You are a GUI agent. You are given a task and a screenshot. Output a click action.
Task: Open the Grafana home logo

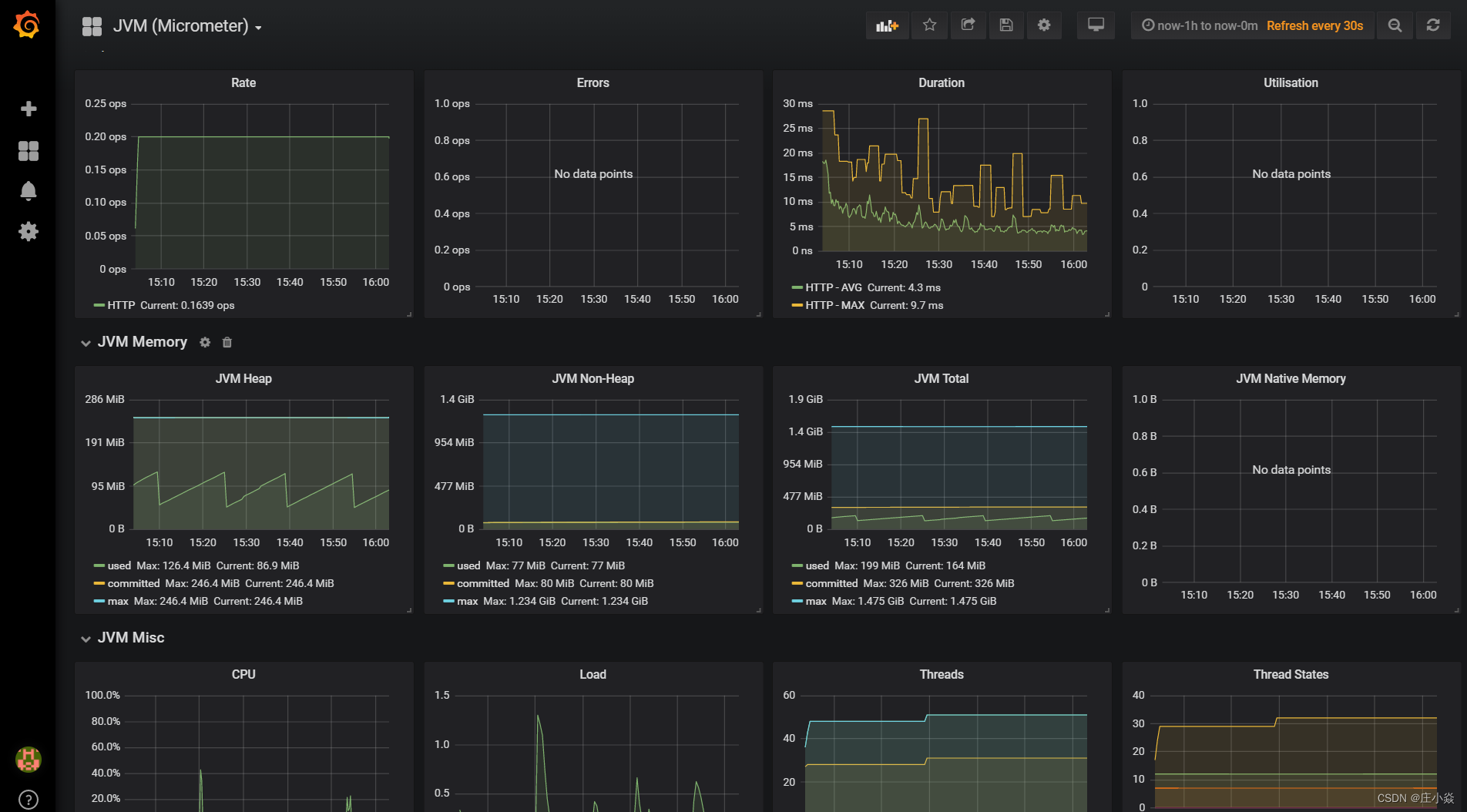pos(27,25)
